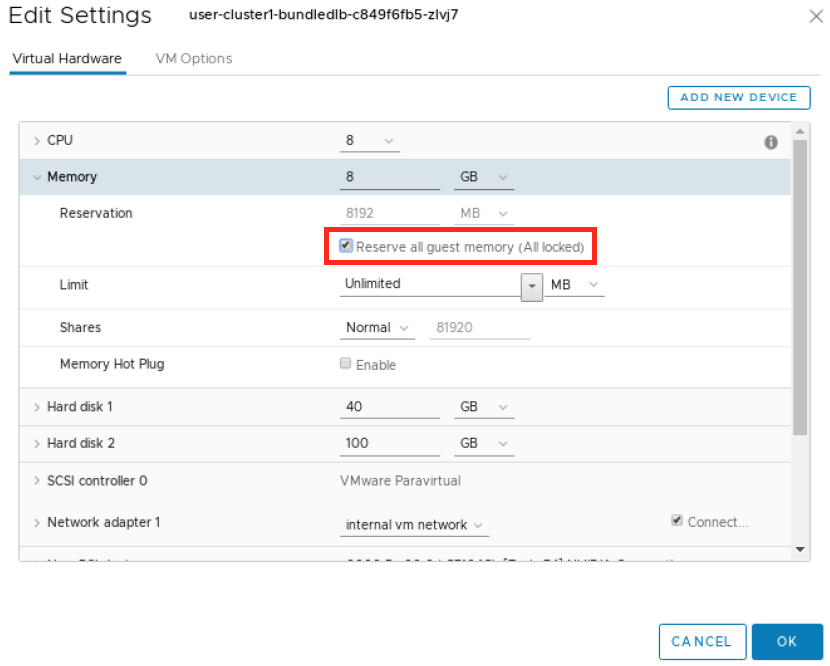Expand Network adapter 1 row
This screenshot has height=666, width=830.
37,523
